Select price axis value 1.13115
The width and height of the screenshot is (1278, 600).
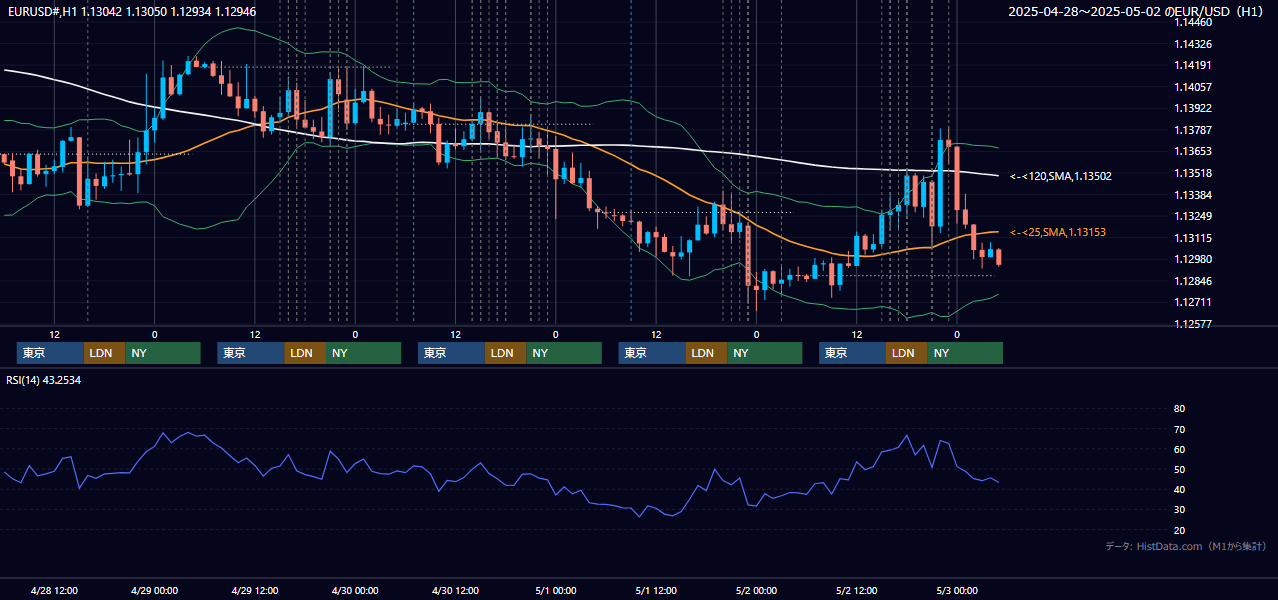[1193, 238]
